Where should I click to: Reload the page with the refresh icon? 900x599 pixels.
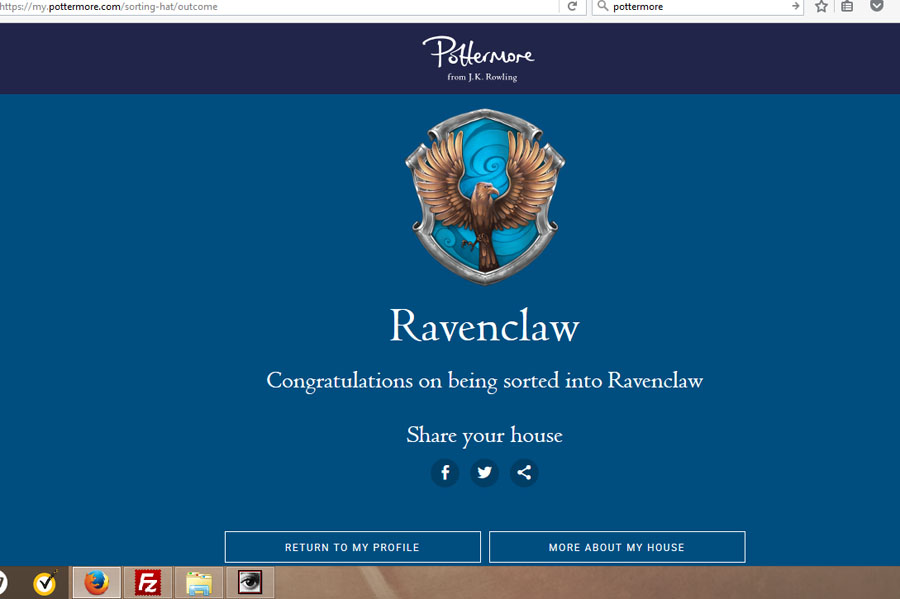click(x=572, y=6)
